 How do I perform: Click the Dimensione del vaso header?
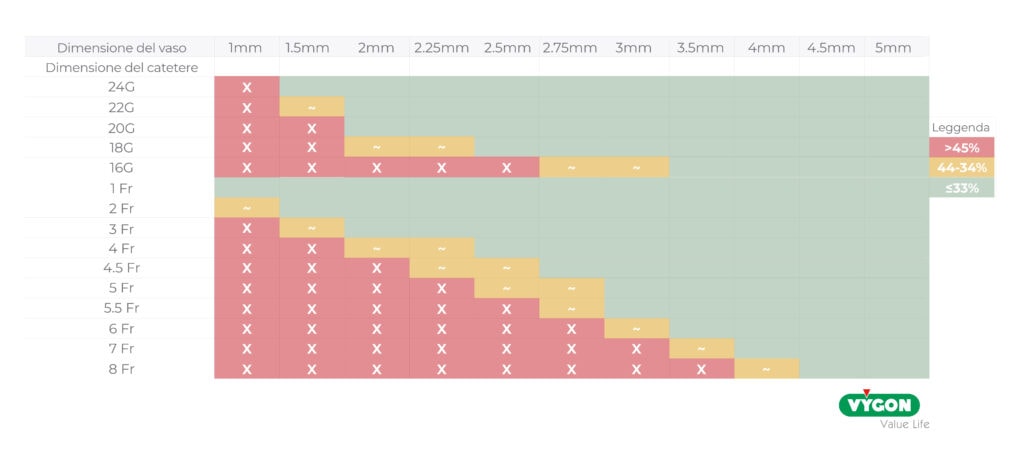click(x=121, y=48)
